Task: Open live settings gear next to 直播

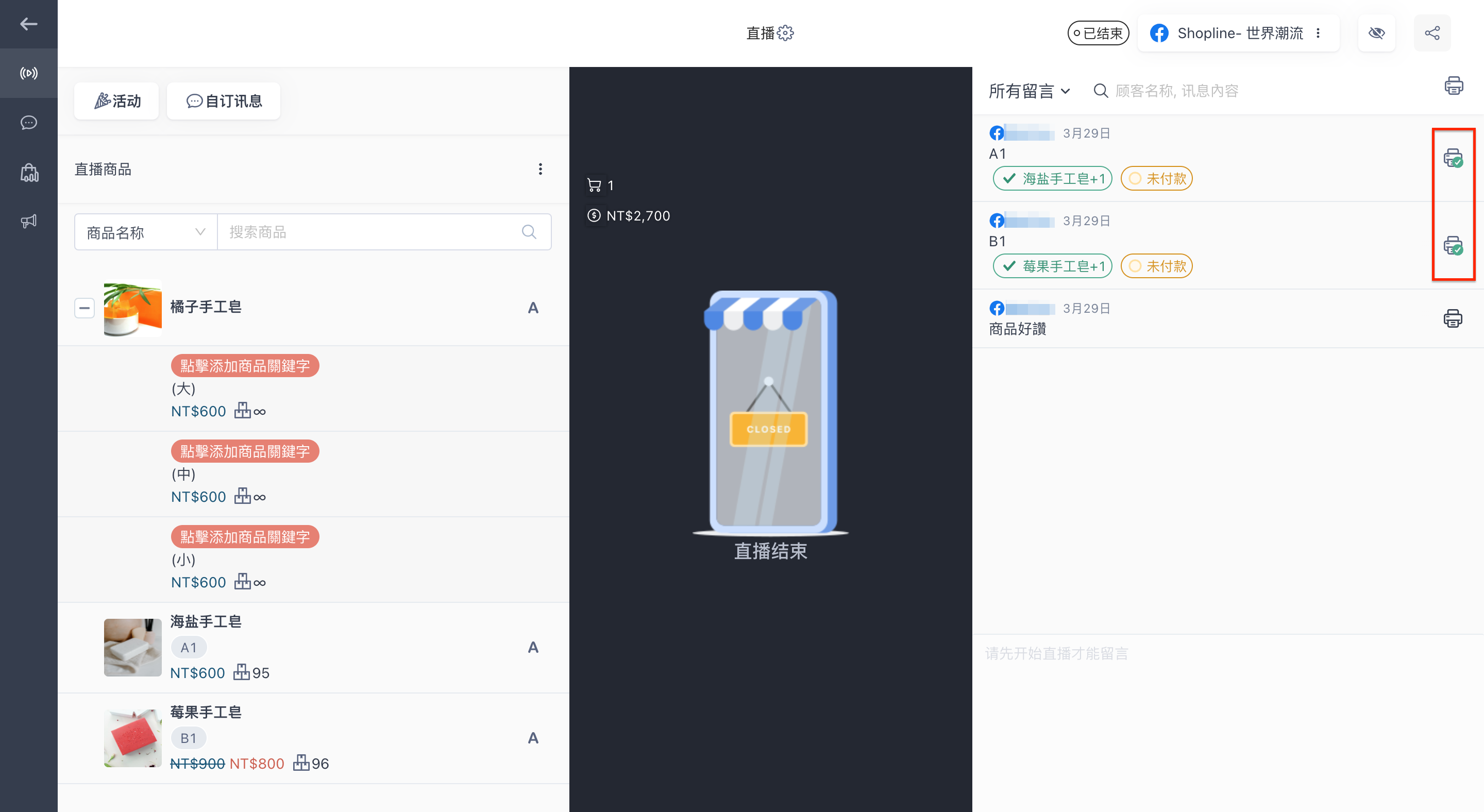Action: 785,33
